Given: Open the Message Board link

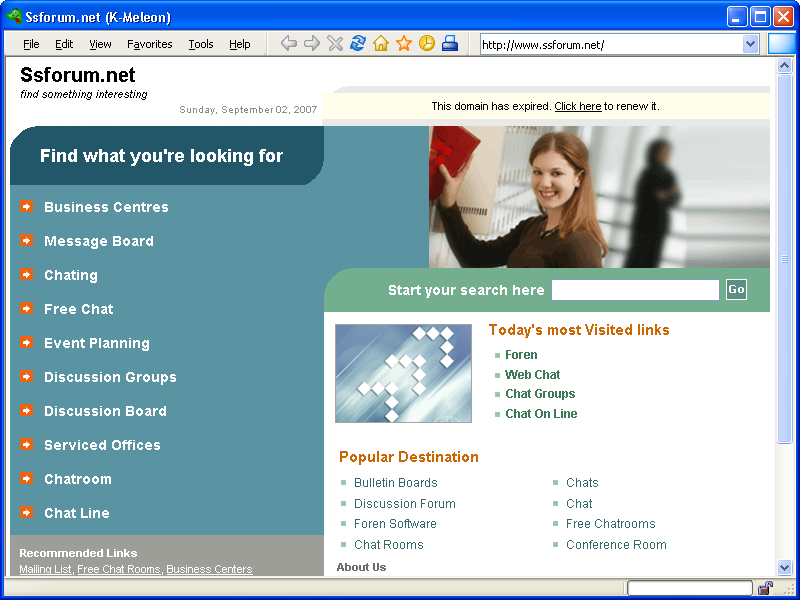Looking at the screenshot, I should tap(99, 241).
